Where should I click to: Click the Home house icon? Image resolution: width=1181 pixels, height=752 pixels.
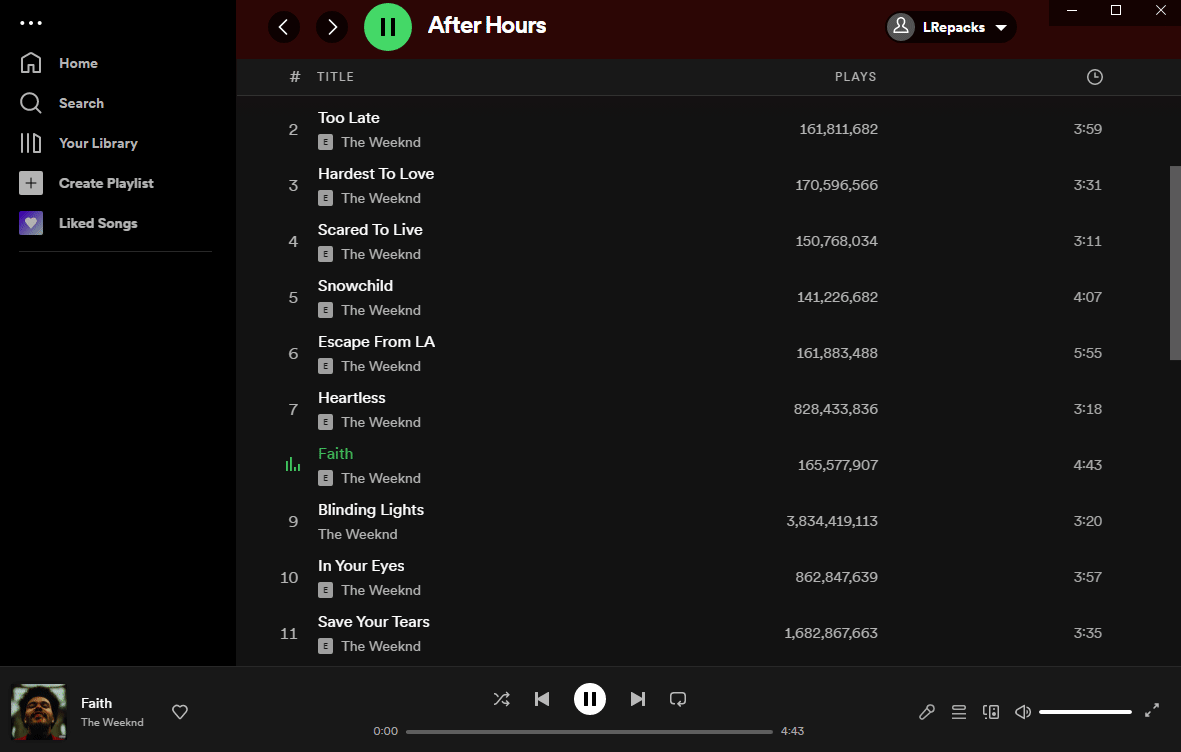coord(31,63)
